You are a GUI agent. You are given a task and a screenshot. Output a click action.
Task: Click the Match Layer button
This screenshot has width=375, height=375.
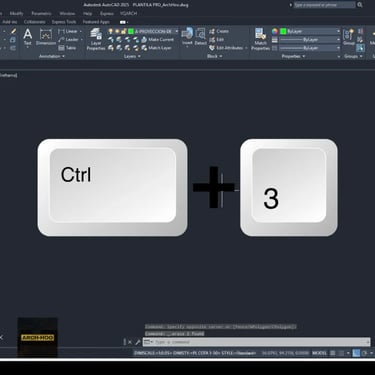(x=156, y=48)
